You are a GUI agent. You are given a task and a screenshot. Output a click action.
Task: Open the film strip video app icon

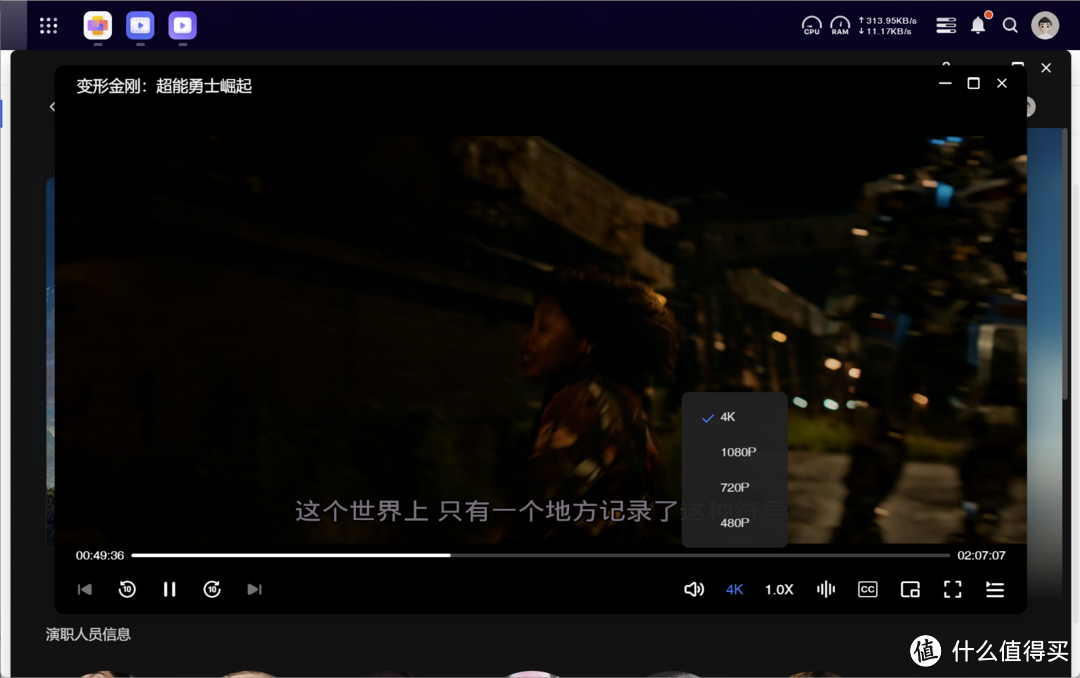pyautogui.click(x=141, y=25)
